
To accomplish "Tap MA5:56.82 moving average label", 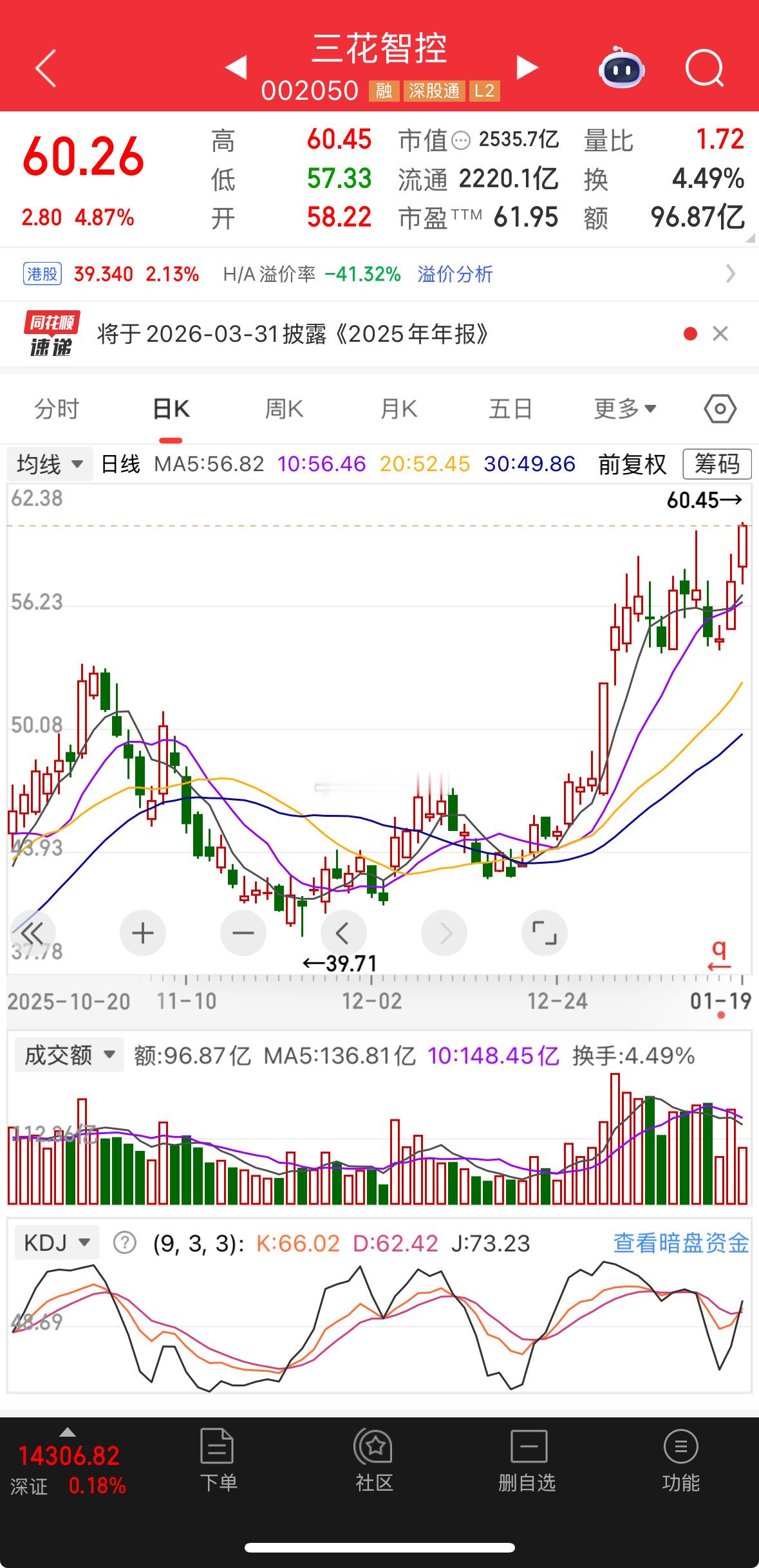I will 209,464.
